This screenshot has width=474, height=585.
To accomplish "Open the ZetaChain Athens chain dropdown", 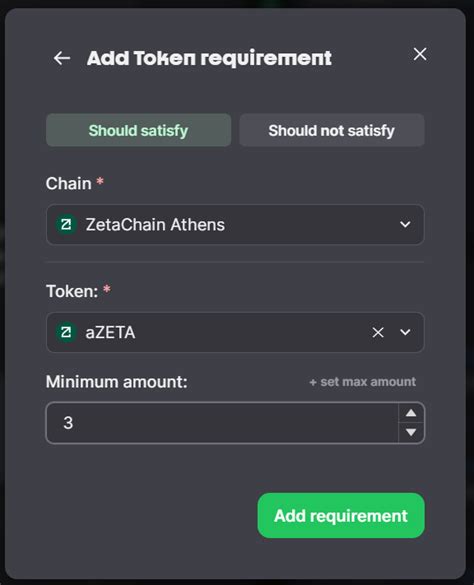I will tap(235, 225).
